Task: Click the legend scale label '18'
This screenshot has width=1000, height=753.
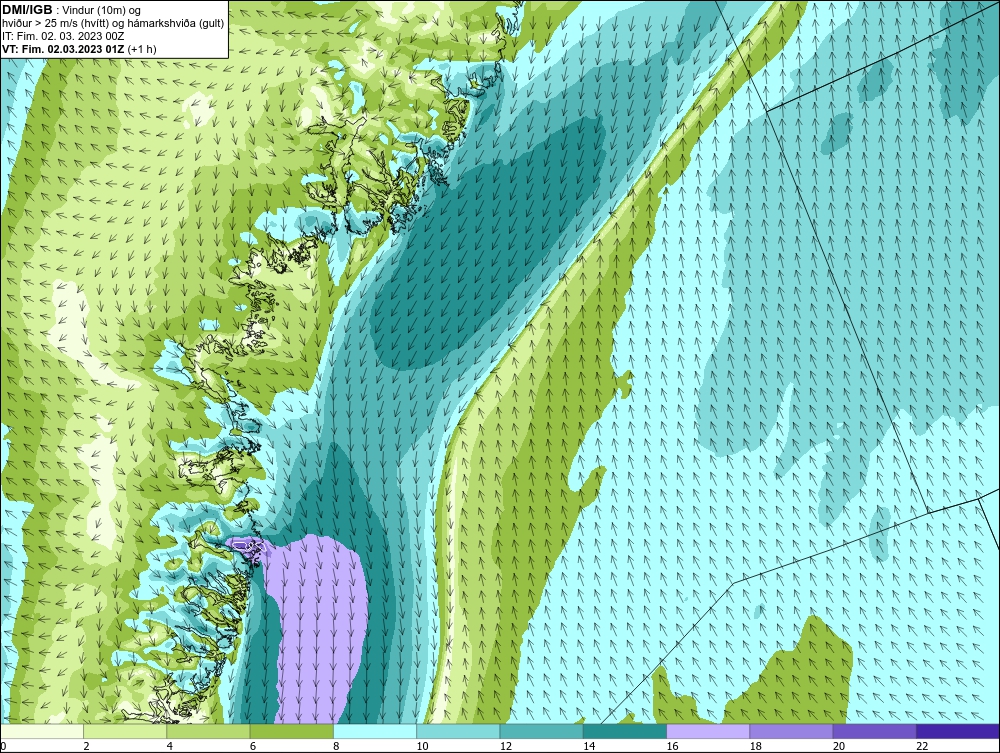Action: click(x=756, y=747)
